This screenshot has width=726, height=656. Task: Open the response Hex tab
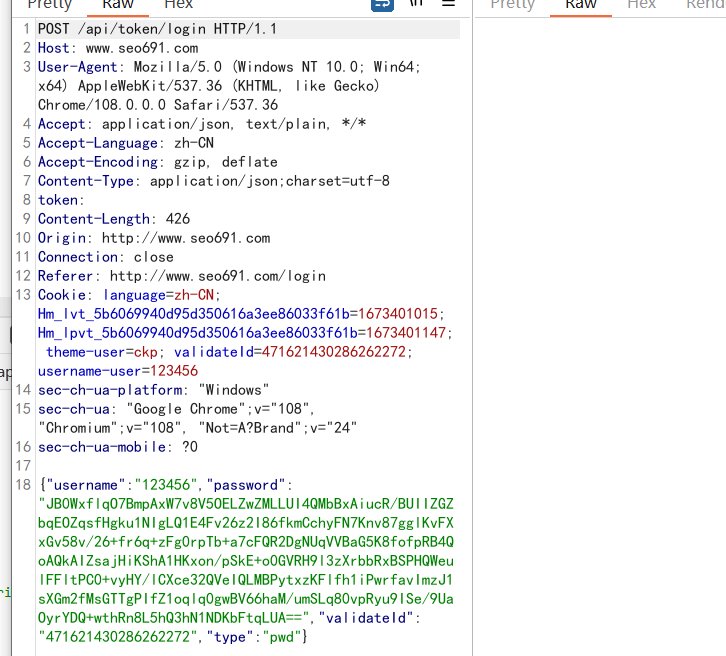641,5
